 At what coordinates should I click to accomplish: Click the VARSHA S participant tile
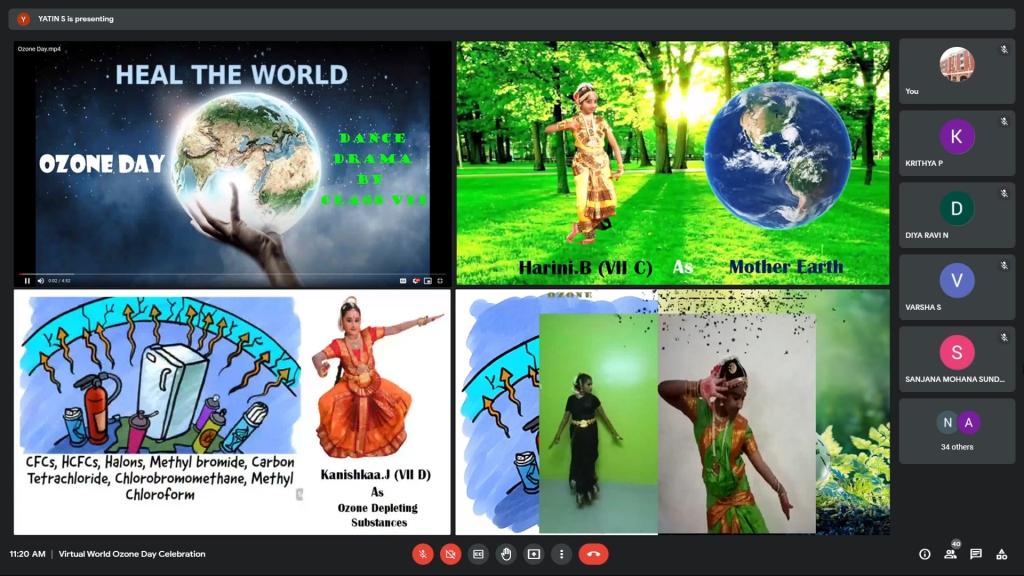(x=956, y=287)
